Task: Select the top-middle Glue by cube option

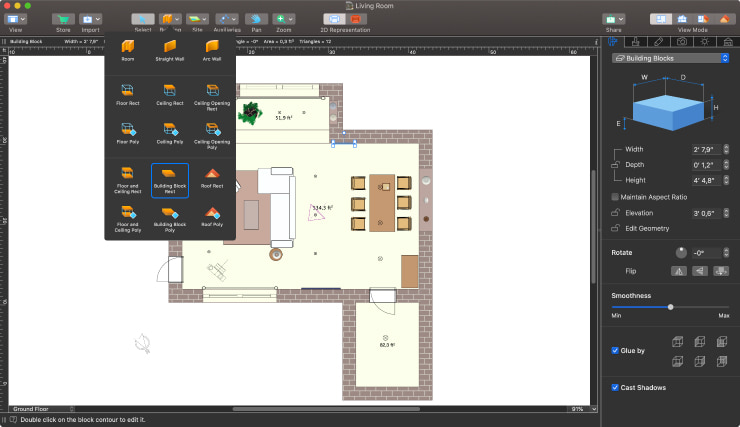Action: (699, 342)
